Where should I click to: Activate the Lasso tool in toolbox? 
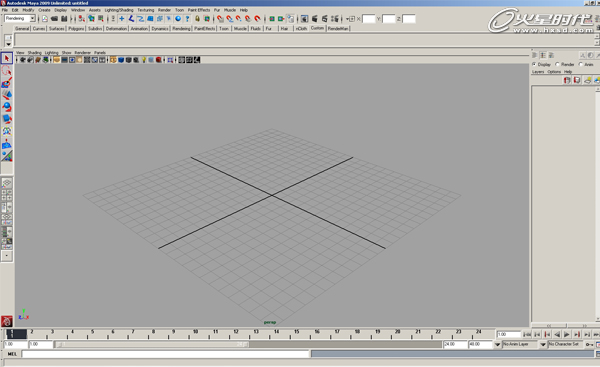(x=7, y=70)
